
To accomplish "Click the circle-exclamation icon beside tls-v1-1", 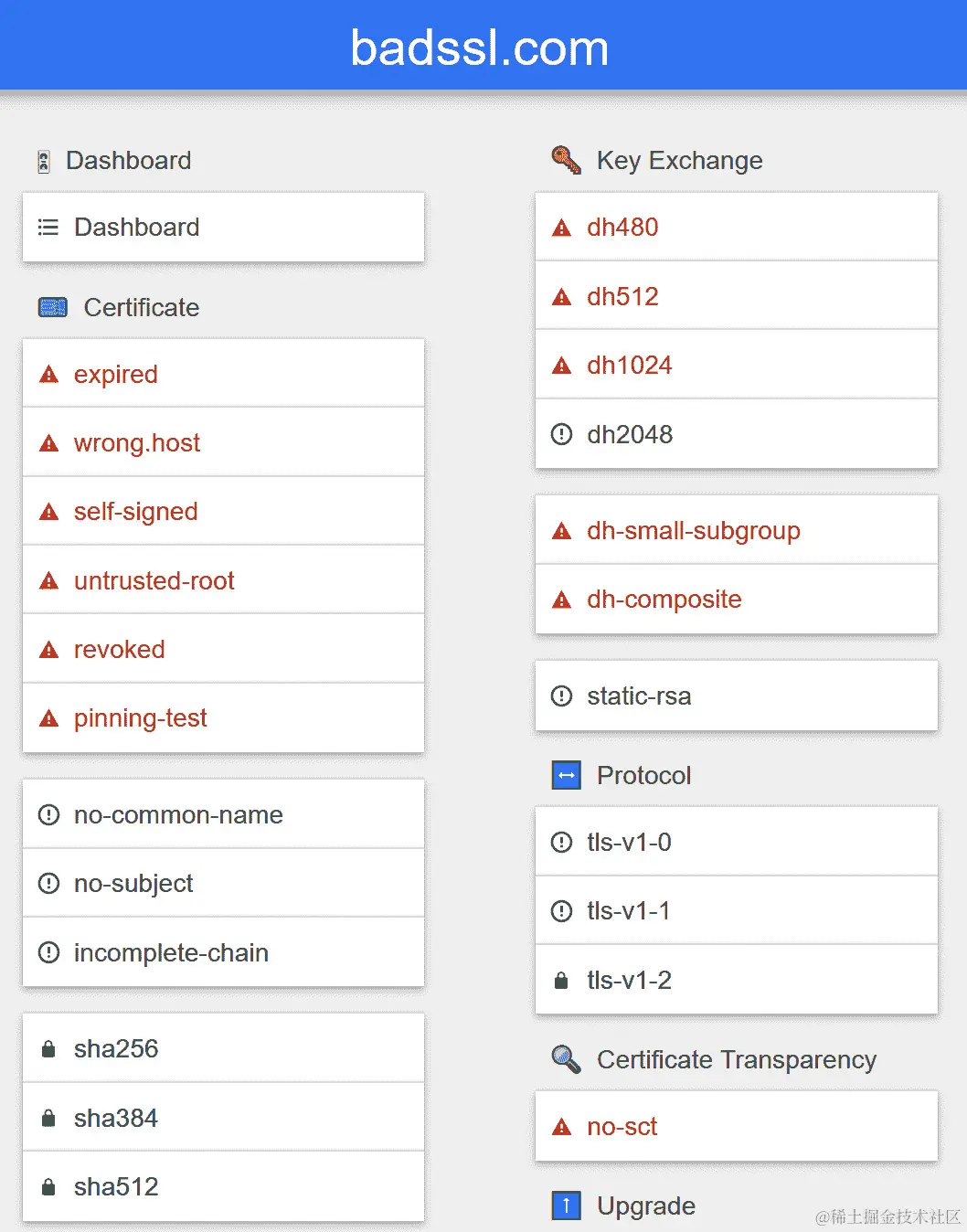I will tap(562, 911).
